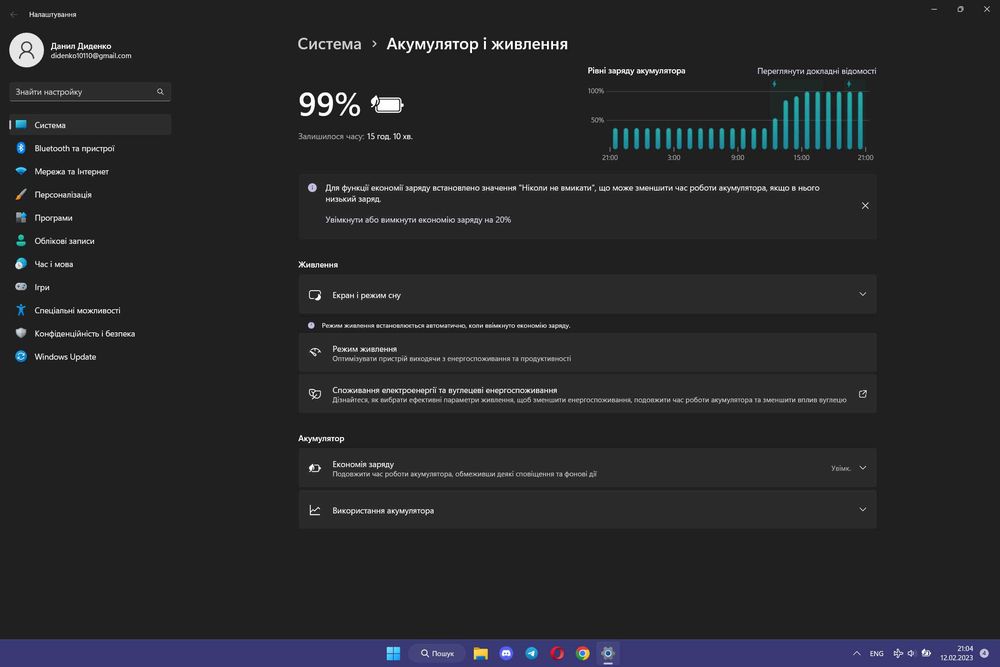Image resolution: width=1000 pixels, height=667 pixels.
Task: Open Режим живлення setting row
Action: [587, 353]
